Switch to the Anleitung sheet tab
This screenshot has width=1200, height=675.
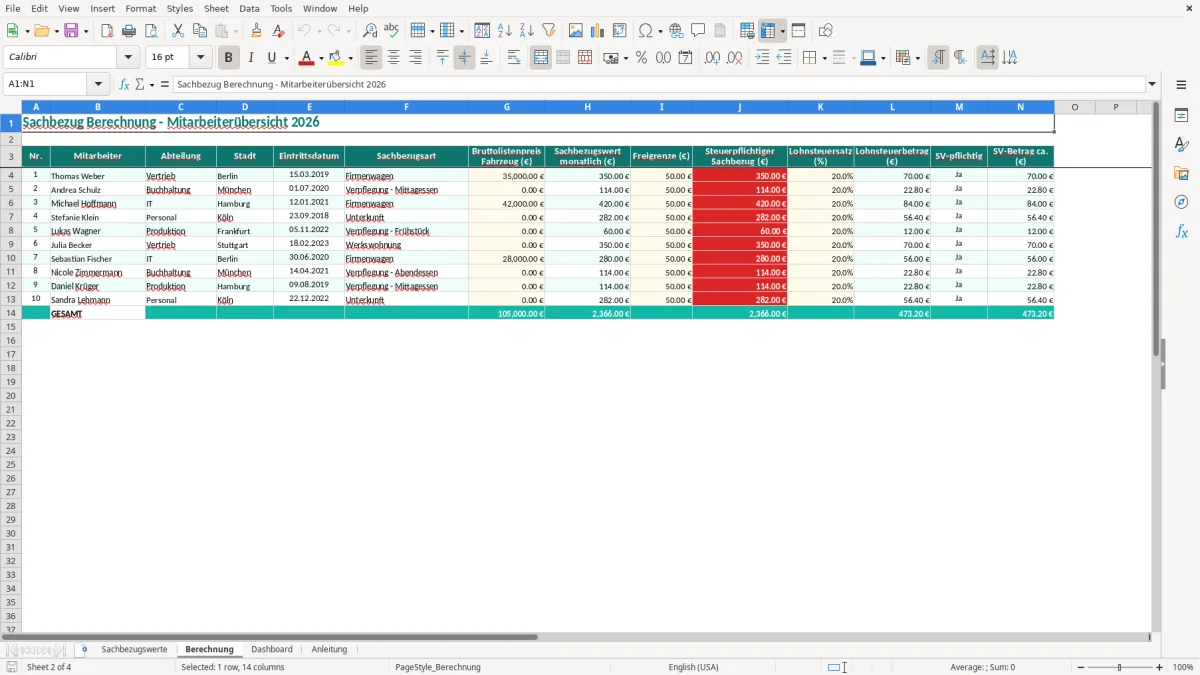click(329, 649)
